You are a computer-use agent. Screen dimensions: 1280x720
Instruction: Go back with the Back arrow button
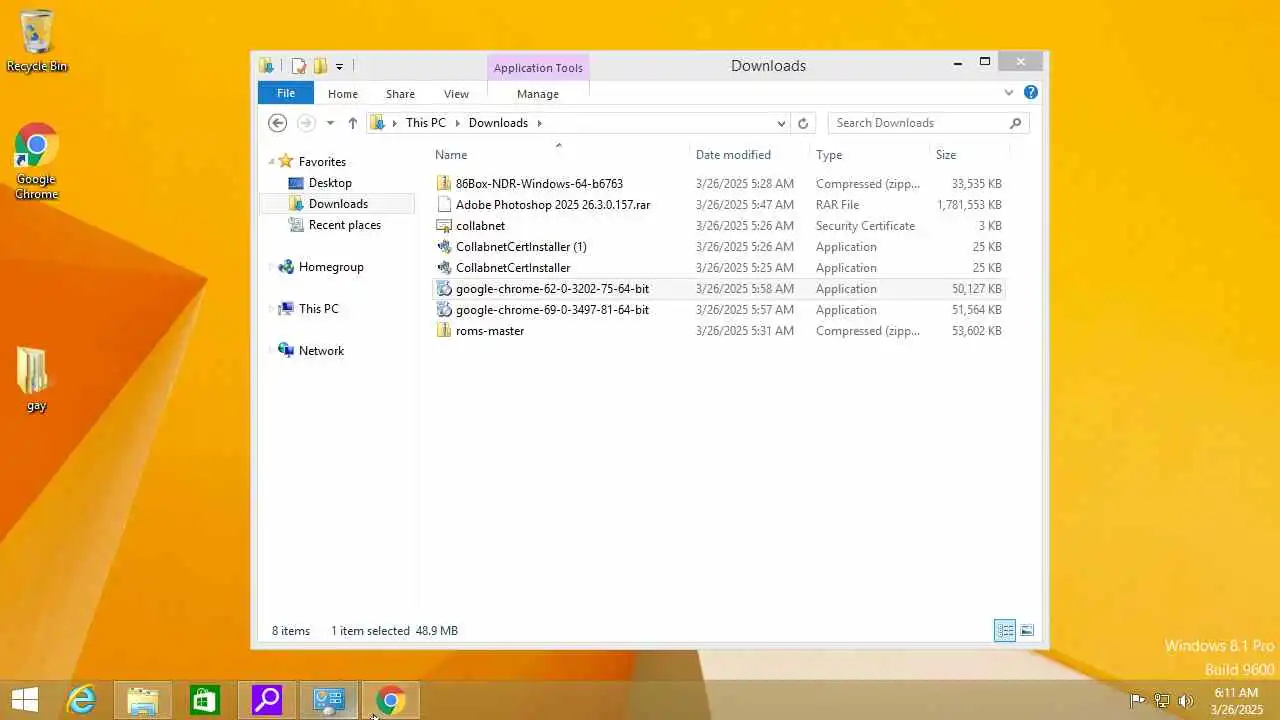(278, 123)
